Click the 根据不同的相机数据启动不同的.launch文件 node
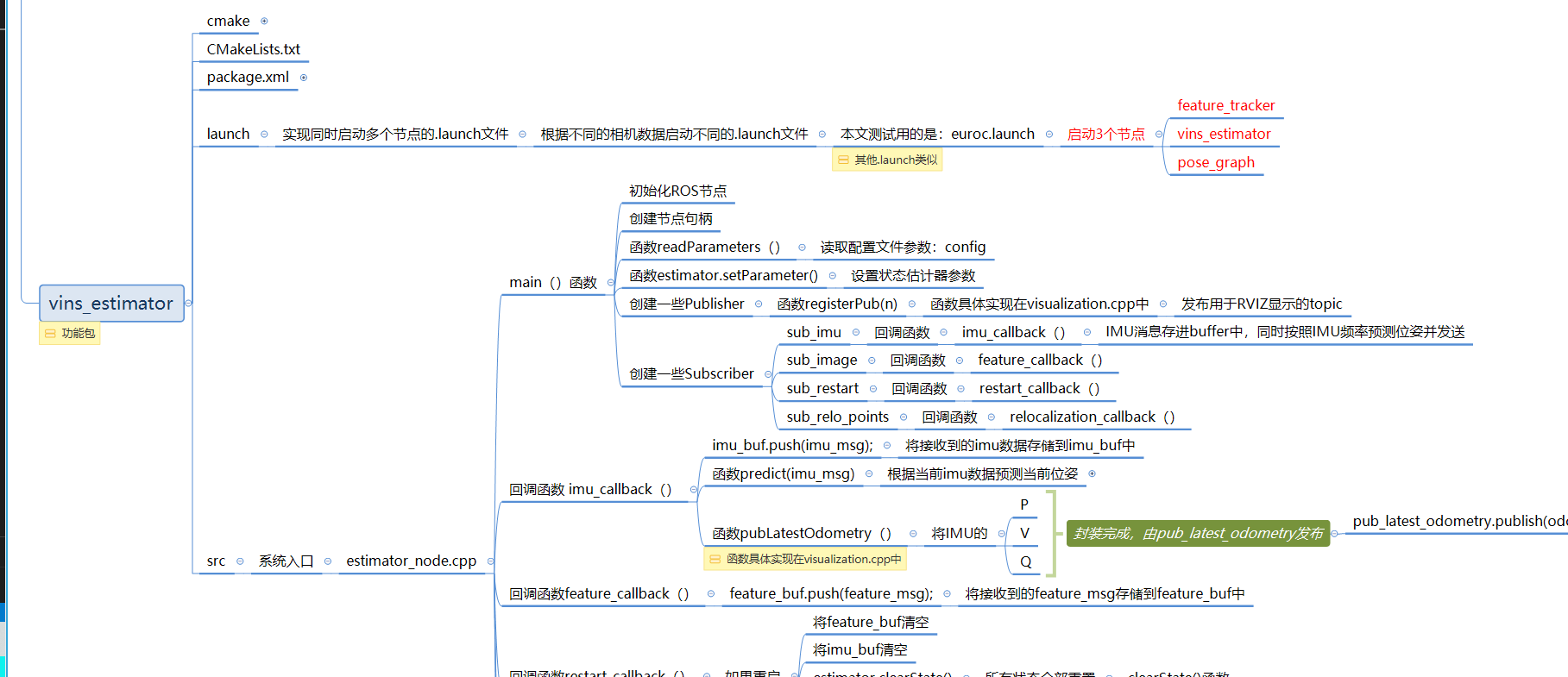 tap(674, 135)
